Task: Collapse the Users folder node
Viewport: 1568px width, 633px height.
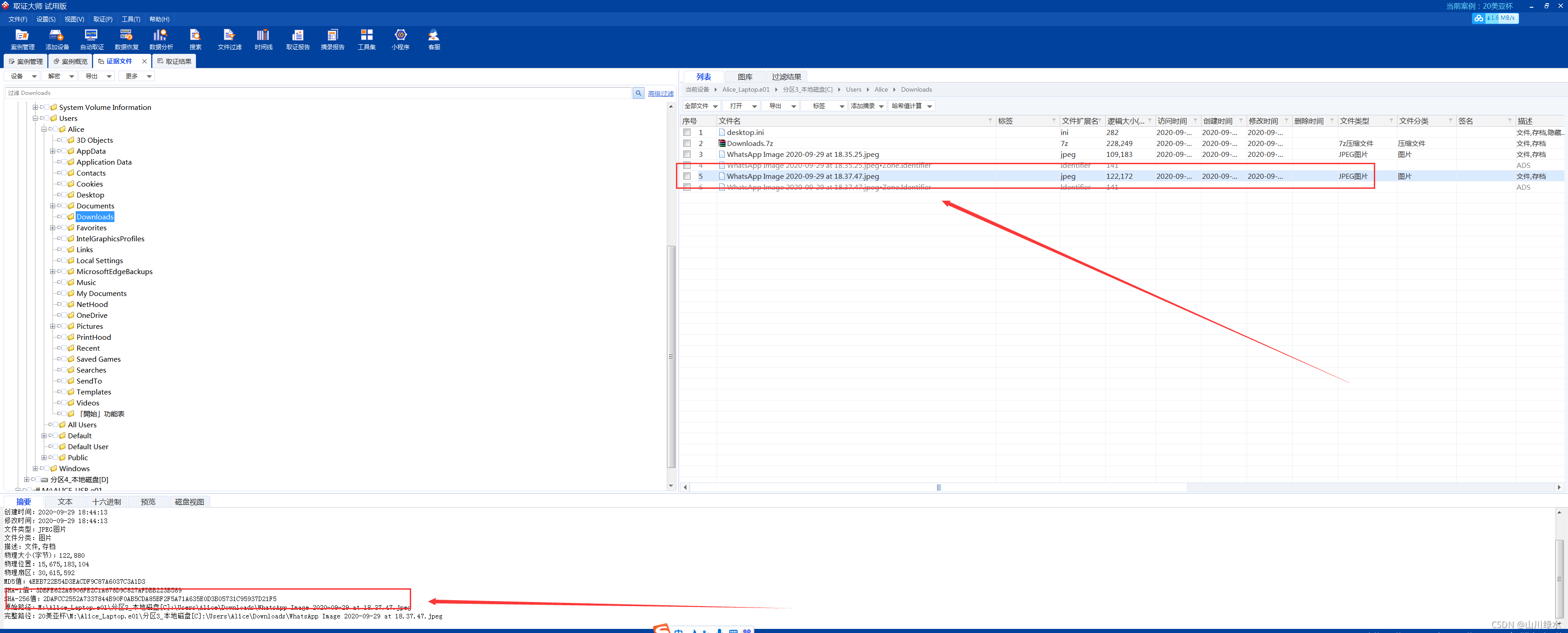Action: (35, 118)
